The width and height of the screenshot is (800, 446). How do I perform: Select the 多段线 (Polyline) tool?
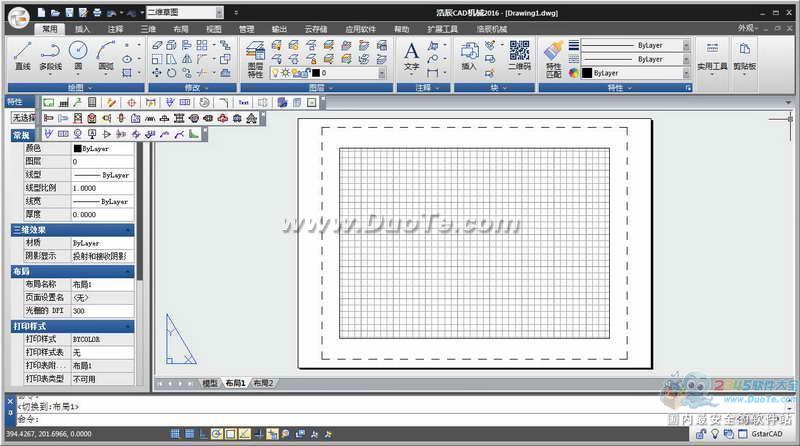click(50, 56)
